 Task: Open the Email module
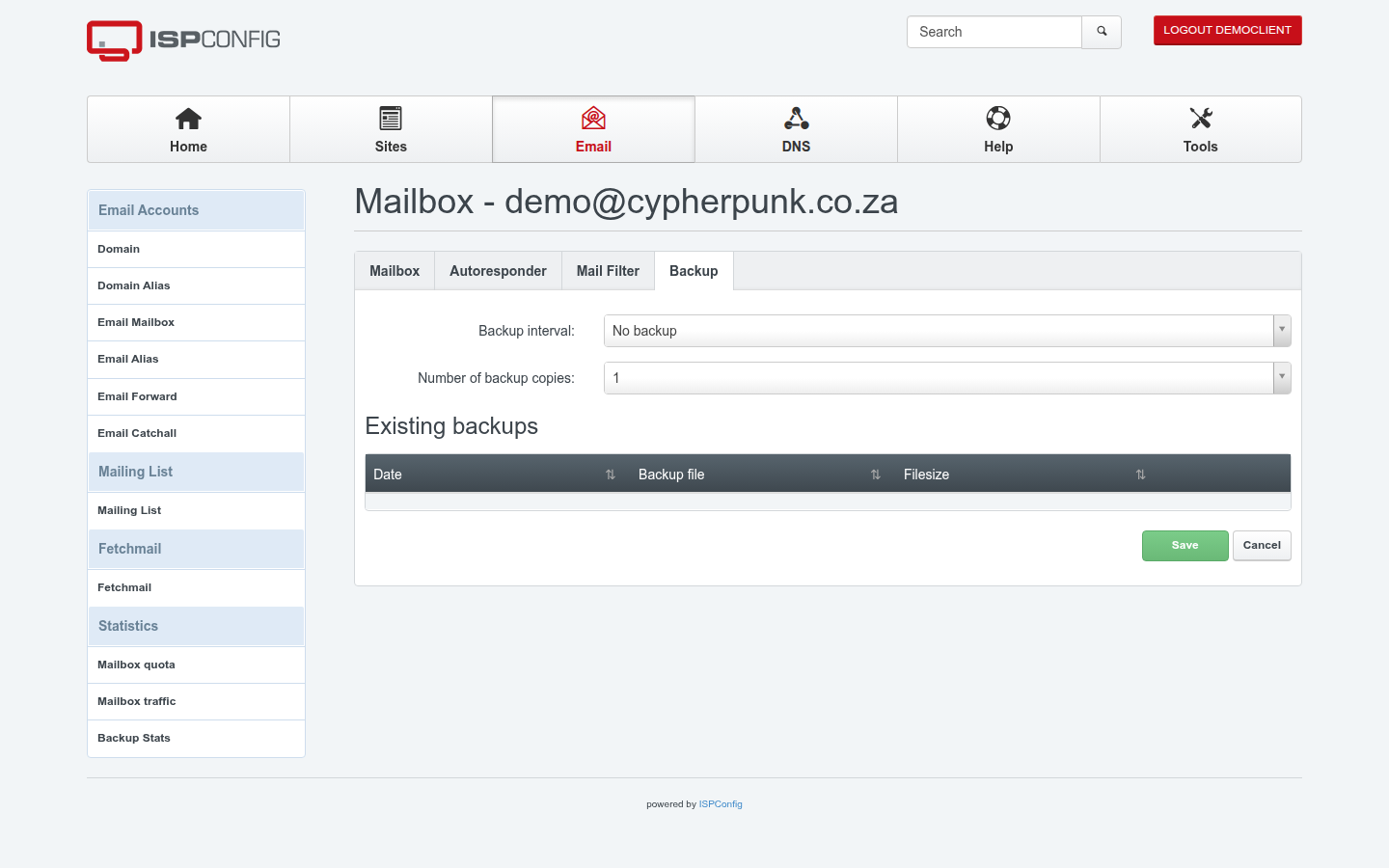click(593, 129)
